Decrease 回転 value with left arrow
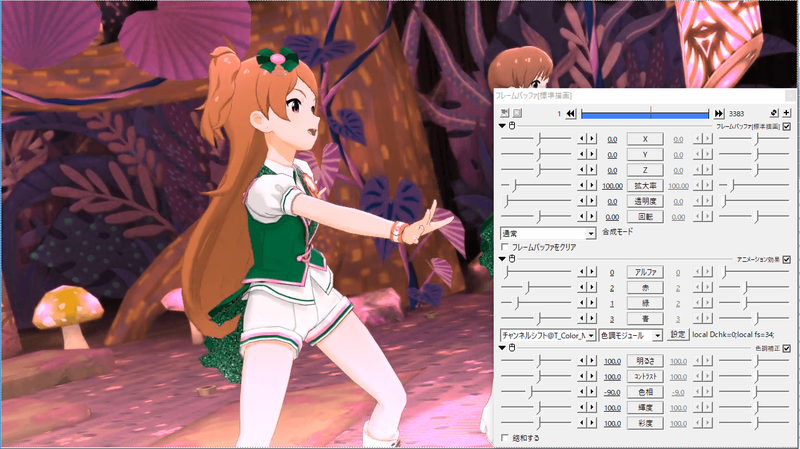This screenshot has width=800, height=449. (582, 216)
